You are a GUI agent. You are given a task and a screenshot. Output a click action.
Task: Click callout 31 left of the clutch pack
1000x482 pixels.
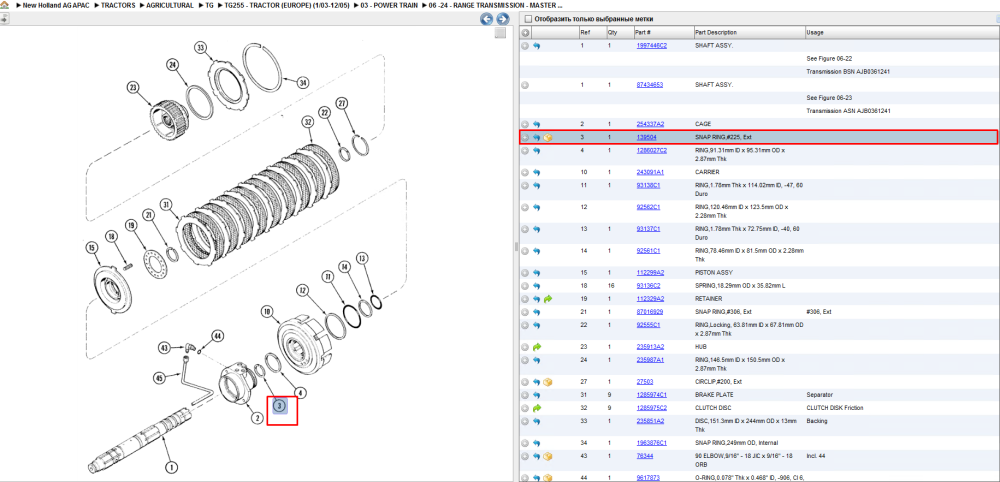click(166, 205)
